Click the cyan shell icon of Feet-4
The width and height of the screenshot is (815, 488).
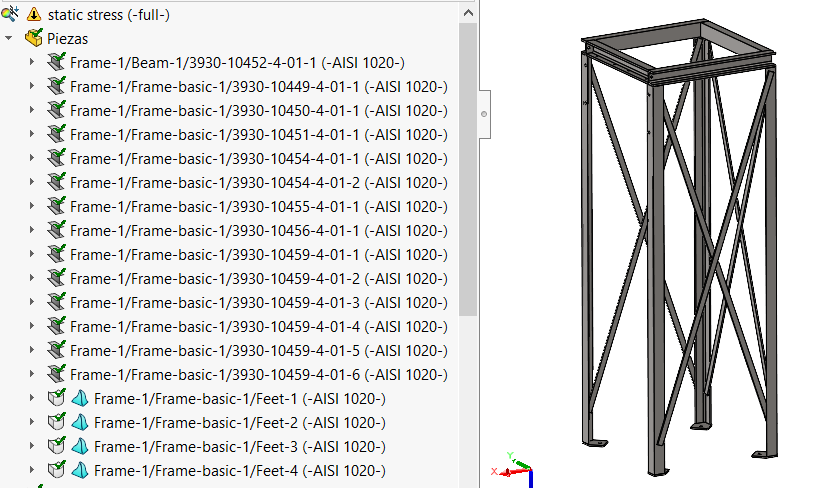coord(80,470)
